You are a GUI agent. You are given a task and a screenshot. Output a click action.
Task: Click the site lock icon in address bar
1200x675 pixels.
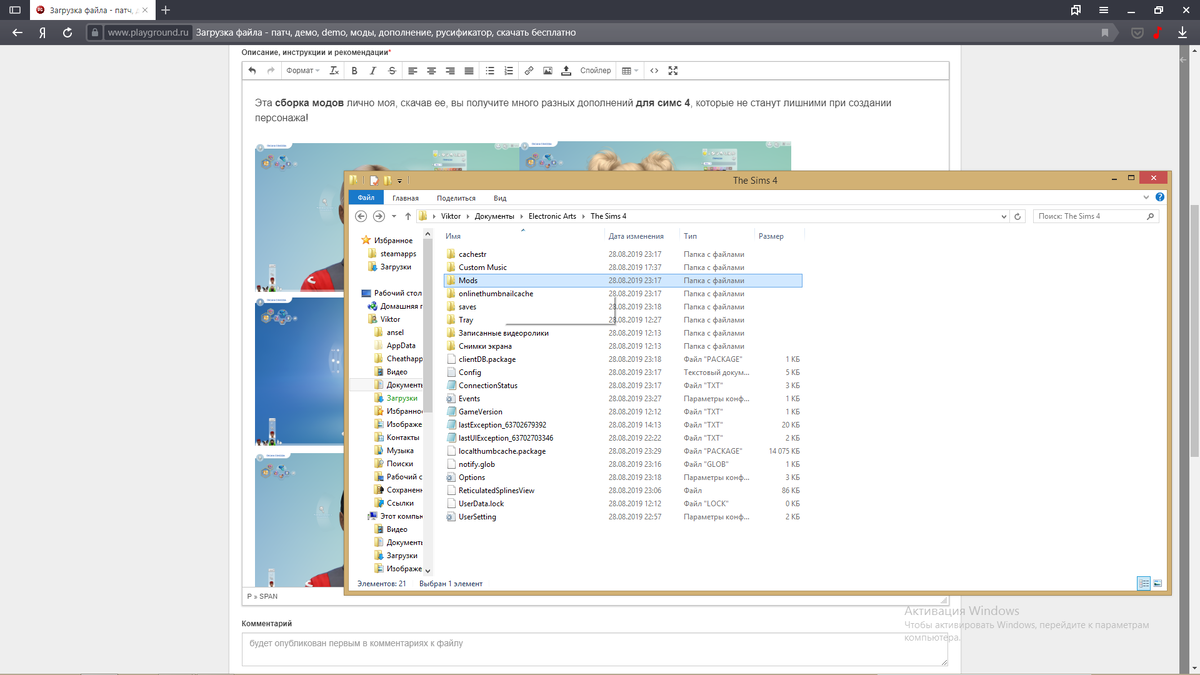click(x=94, y=32)
